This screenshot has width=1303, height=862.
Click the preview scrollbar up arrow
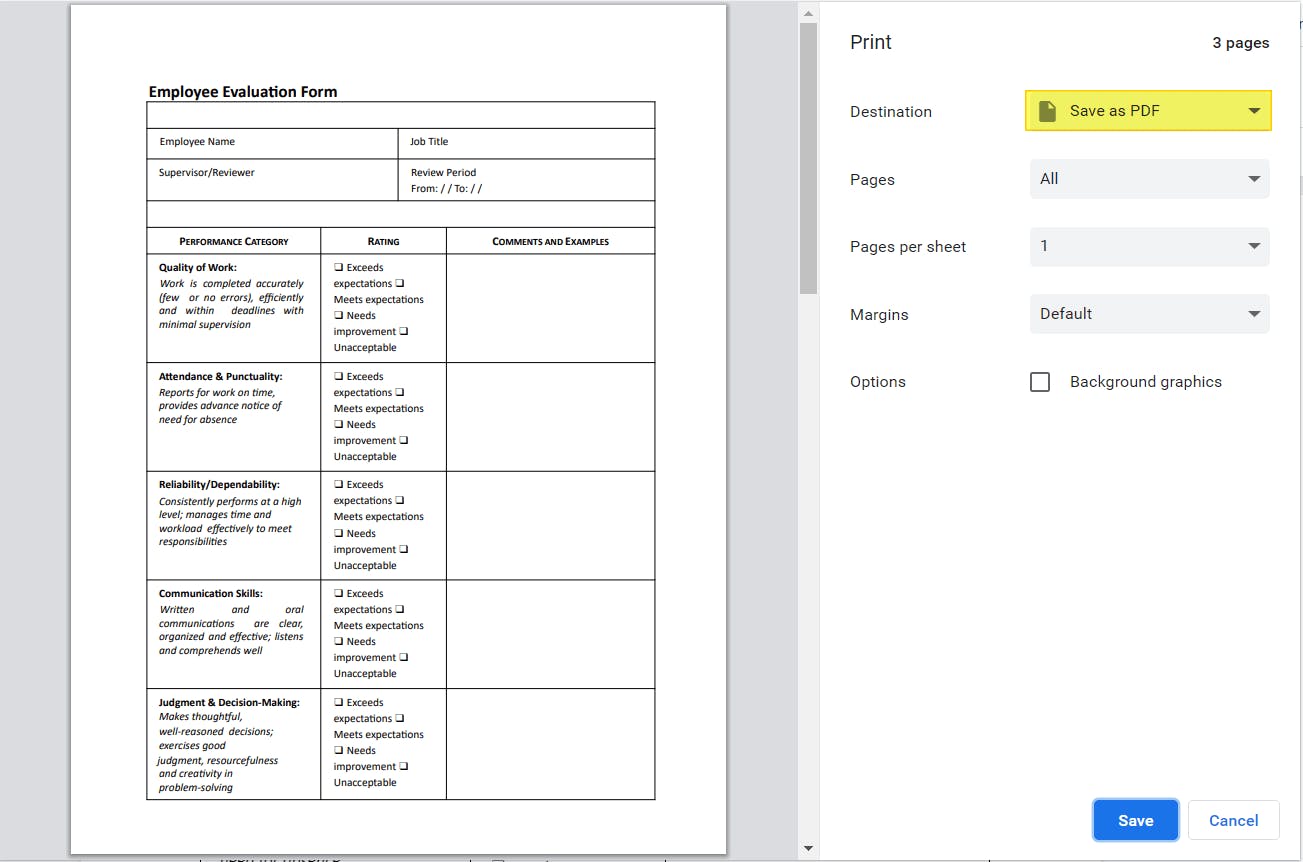[x=808, y=13]
